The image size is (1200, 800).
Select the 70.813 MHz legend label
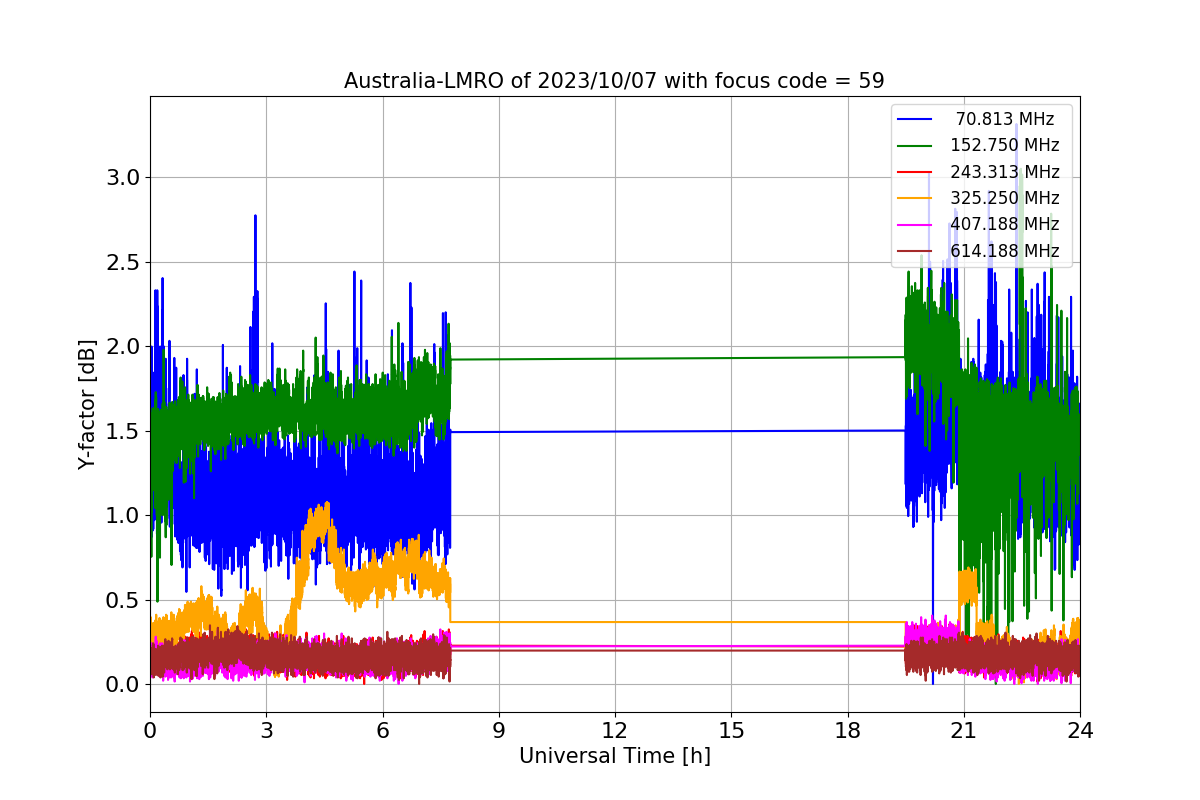coord(1005,119)
